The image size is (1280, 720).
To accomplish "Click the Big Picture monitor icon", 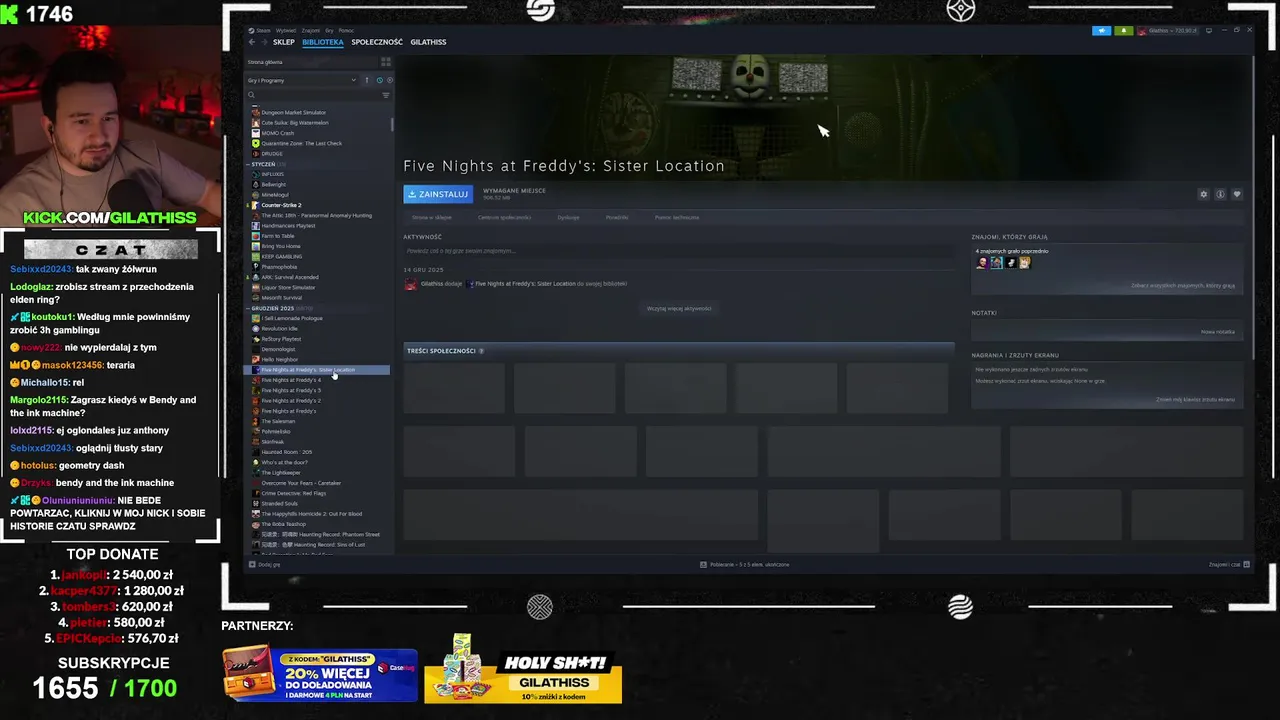I will [x=1208, y=30].
